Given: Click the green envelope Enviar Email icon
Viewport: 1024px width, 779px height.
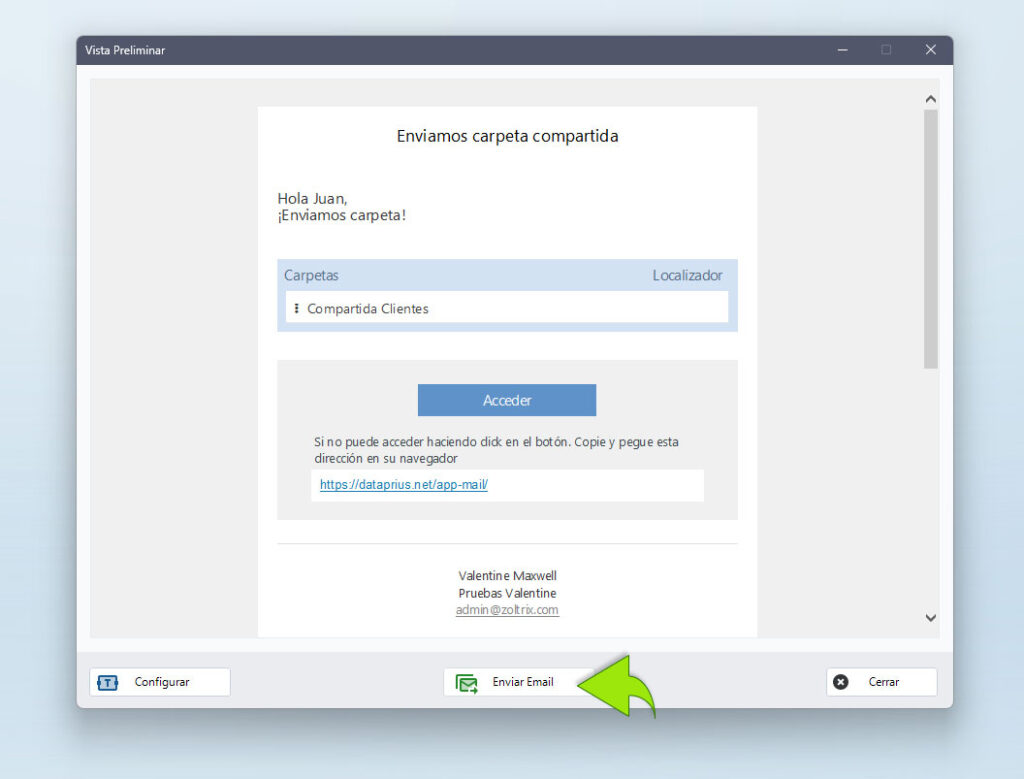Looking at the screenshot, I should point(467,682).
